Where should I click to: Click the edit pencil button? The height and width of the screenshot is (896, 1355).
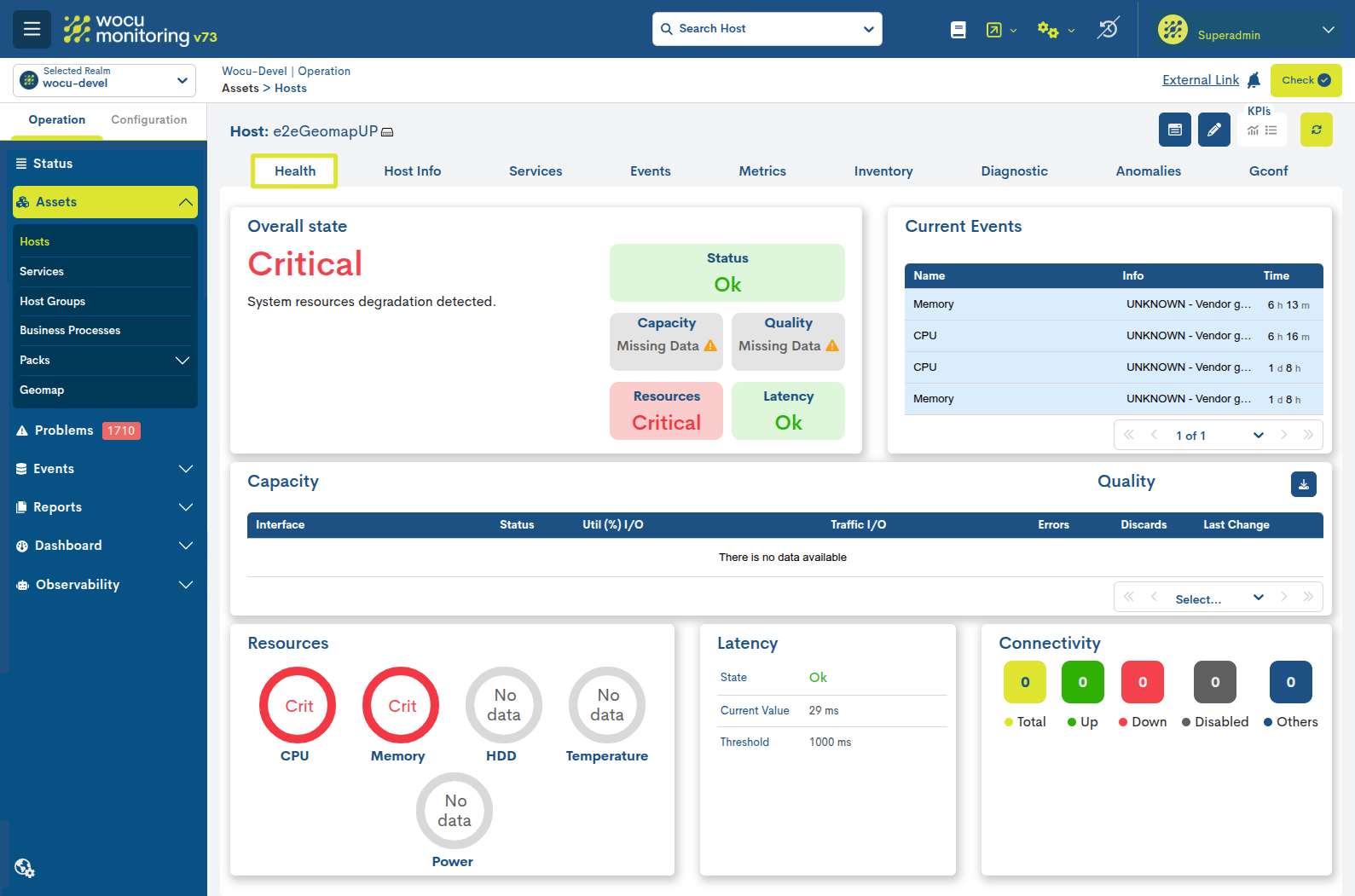[1214, 130]
